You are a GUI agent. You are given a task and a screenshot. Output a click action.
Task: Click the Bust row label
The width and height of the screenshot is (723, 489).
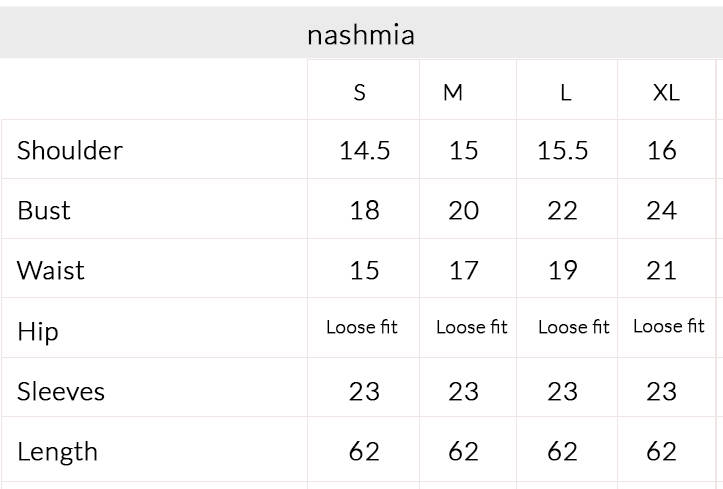(44, 211)
